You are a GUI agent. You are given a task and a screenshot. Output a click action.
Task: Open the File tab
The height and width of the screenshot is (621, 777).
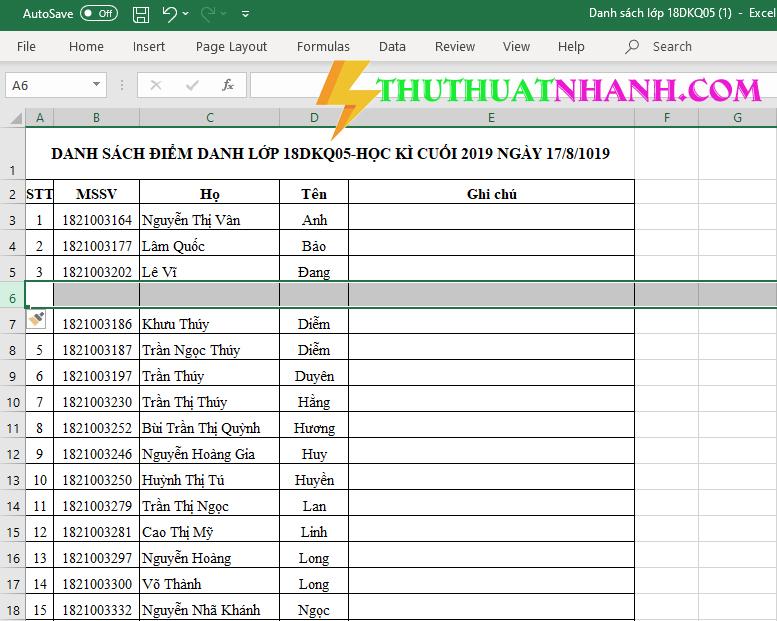(x=26, y=47)
